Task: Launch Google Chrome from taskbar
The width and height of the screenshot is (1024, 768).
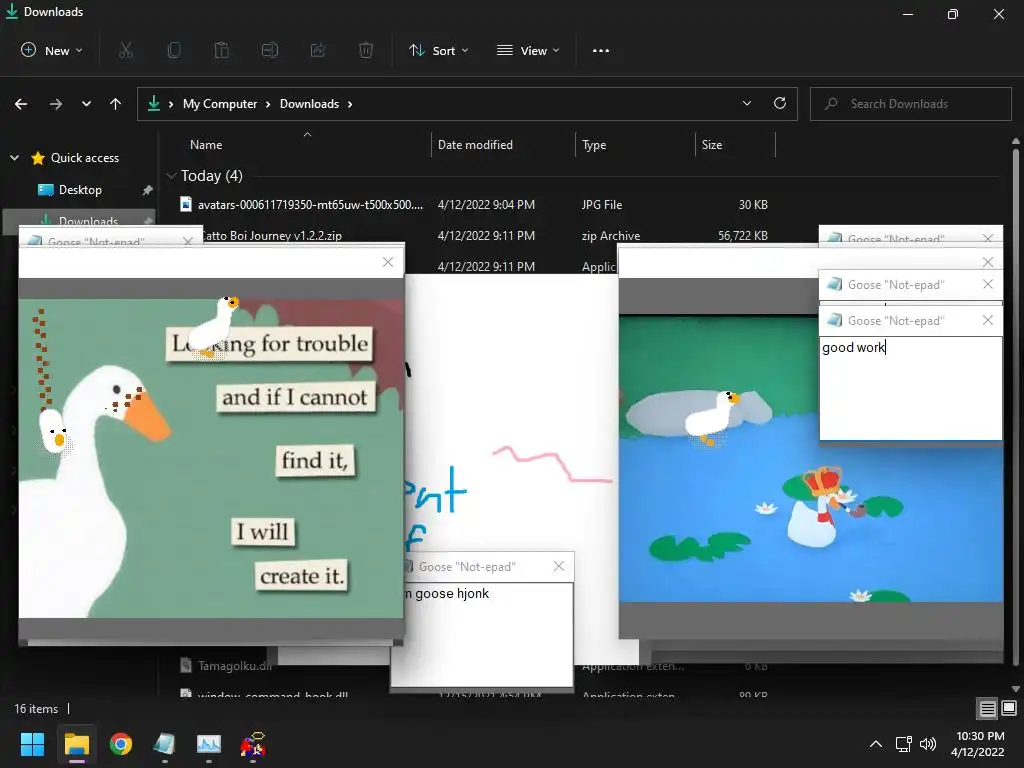Action: pyautogui.click(x=121, y=744)
